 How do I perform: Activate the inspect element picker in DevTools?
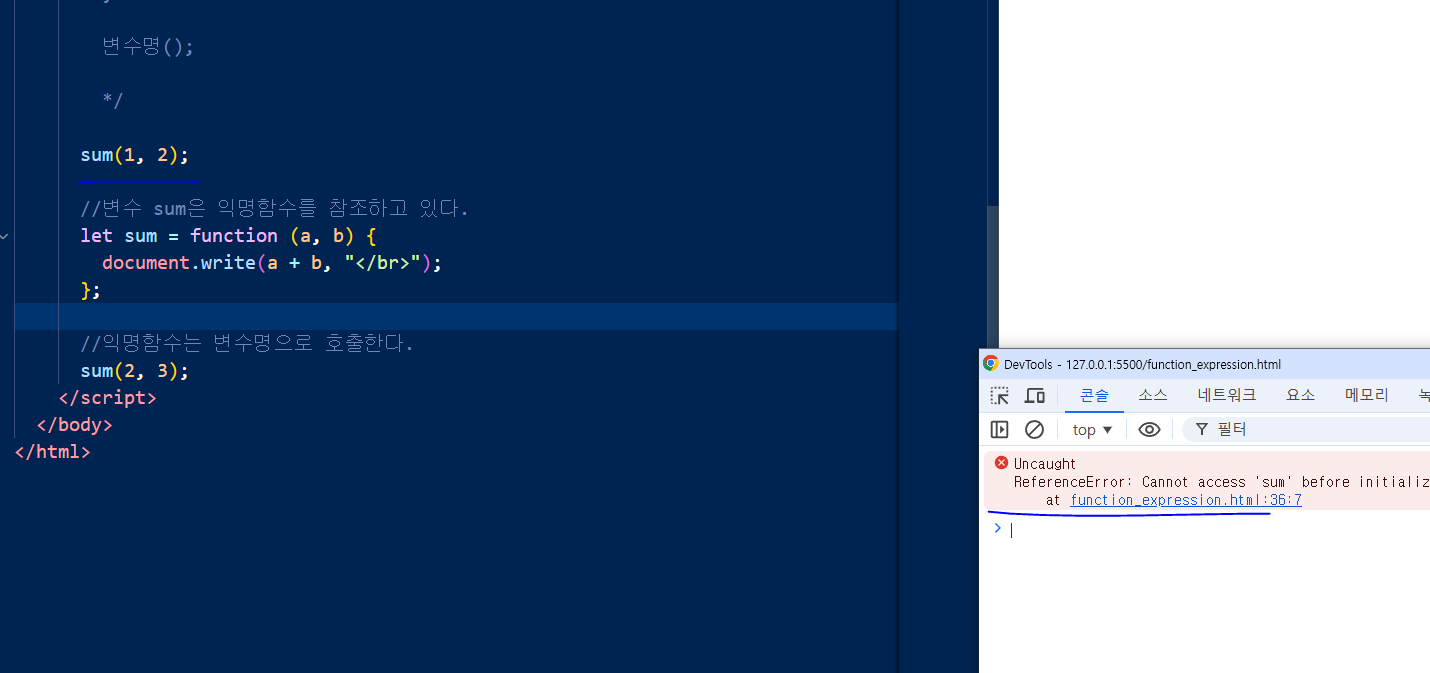point(999,396)
